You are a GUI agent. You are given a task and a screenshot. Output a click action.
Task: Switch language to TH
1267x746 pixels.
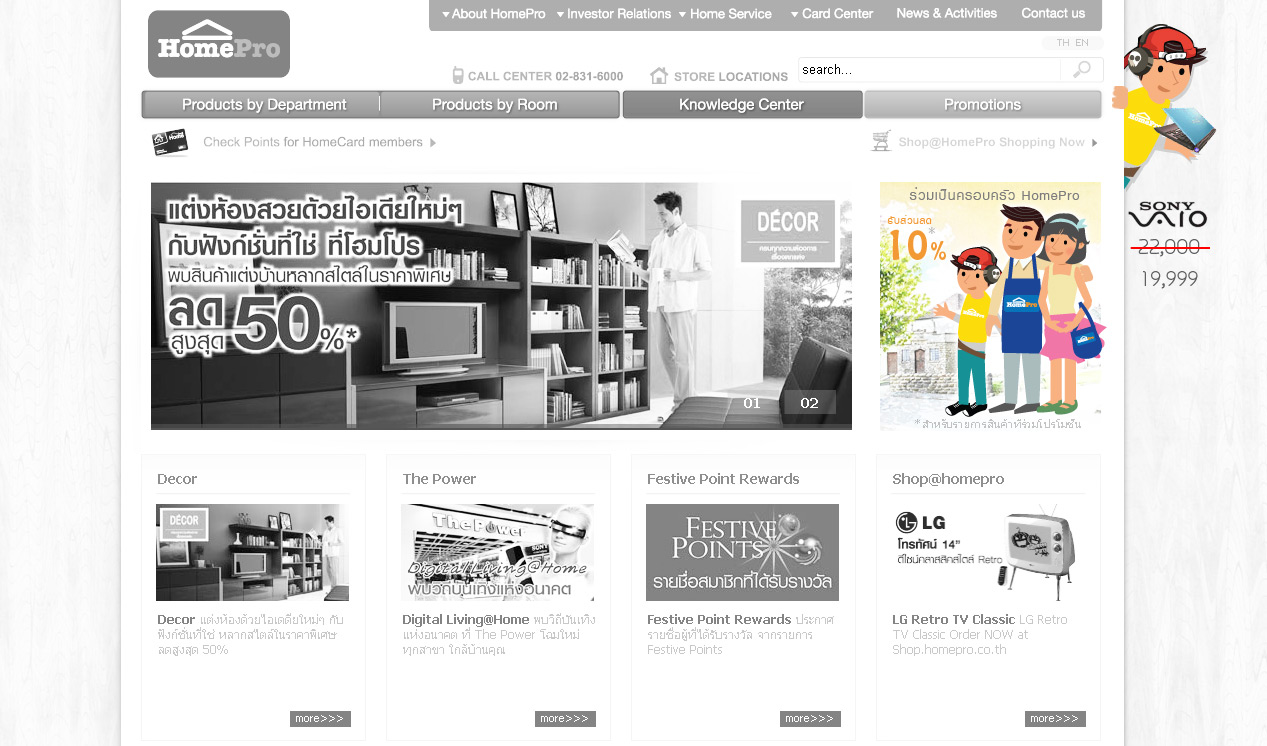click(1063, 43)
